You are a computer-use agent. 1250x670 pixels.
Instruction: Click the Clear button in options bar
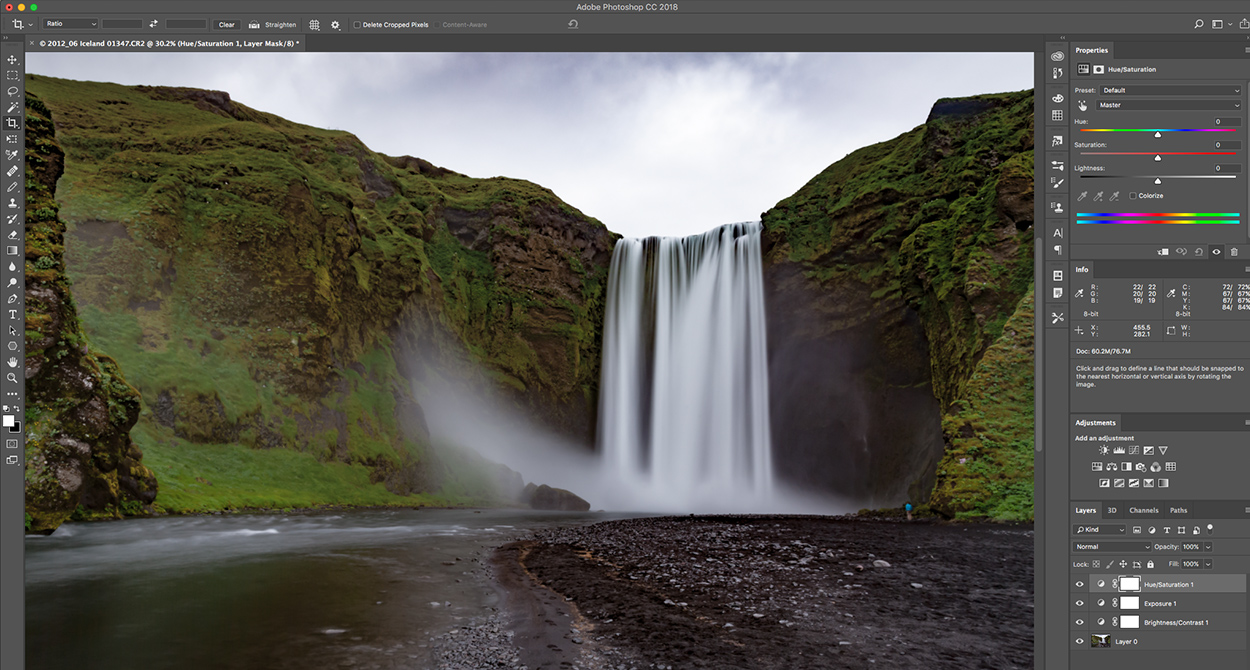(227, 24)
